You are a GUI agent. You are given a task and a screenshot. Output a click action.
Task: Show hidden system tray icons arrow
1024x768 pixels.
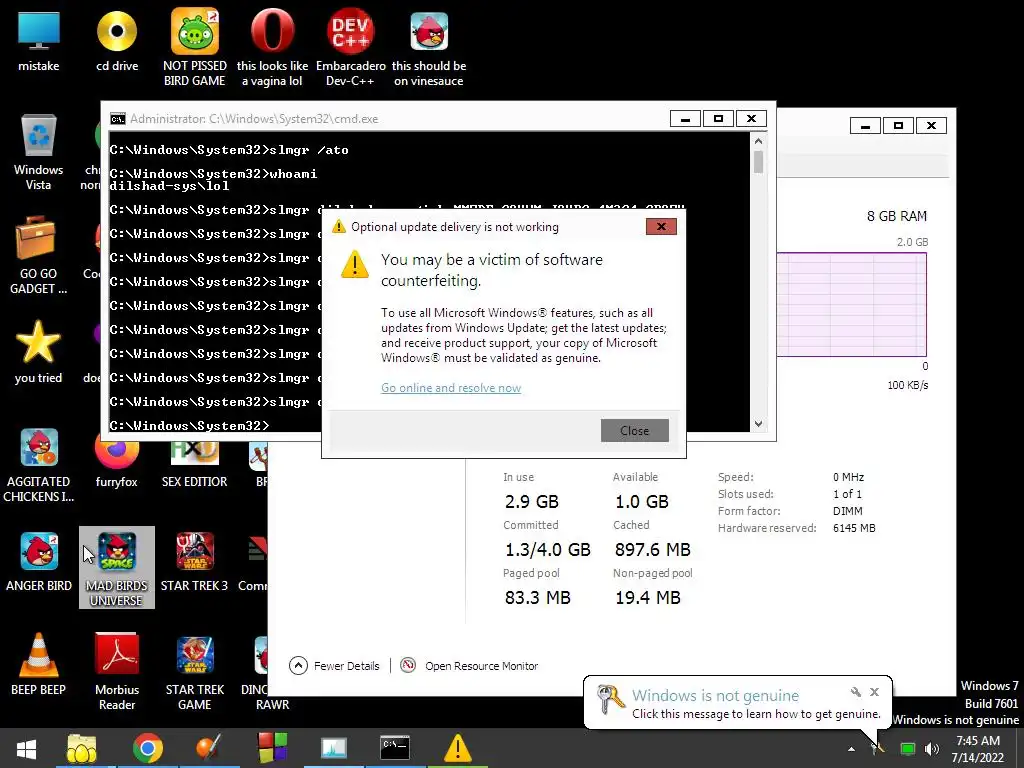[x=851, y=749]
